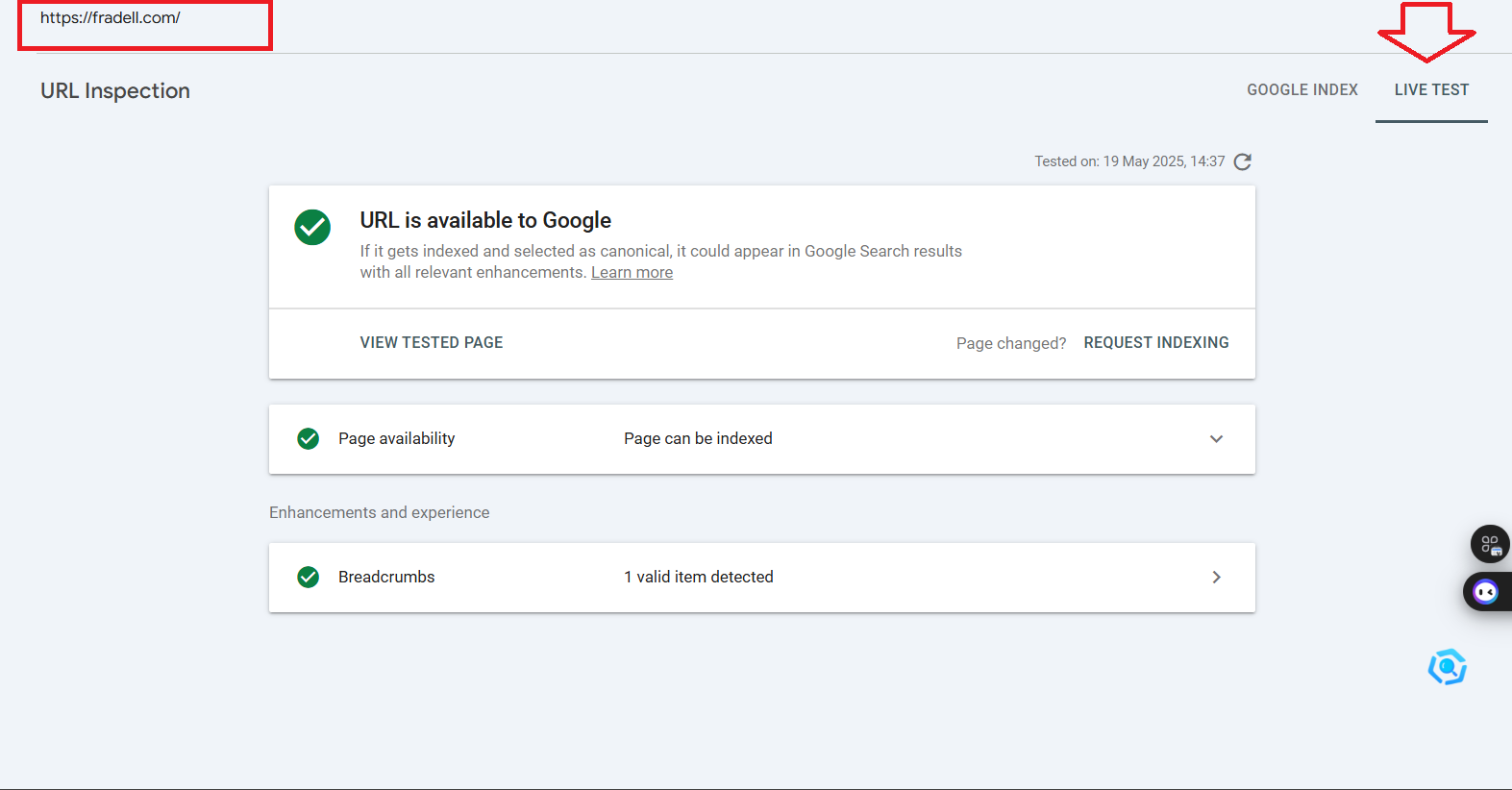Click the '1 valid item detected' text

pos(698,578)
